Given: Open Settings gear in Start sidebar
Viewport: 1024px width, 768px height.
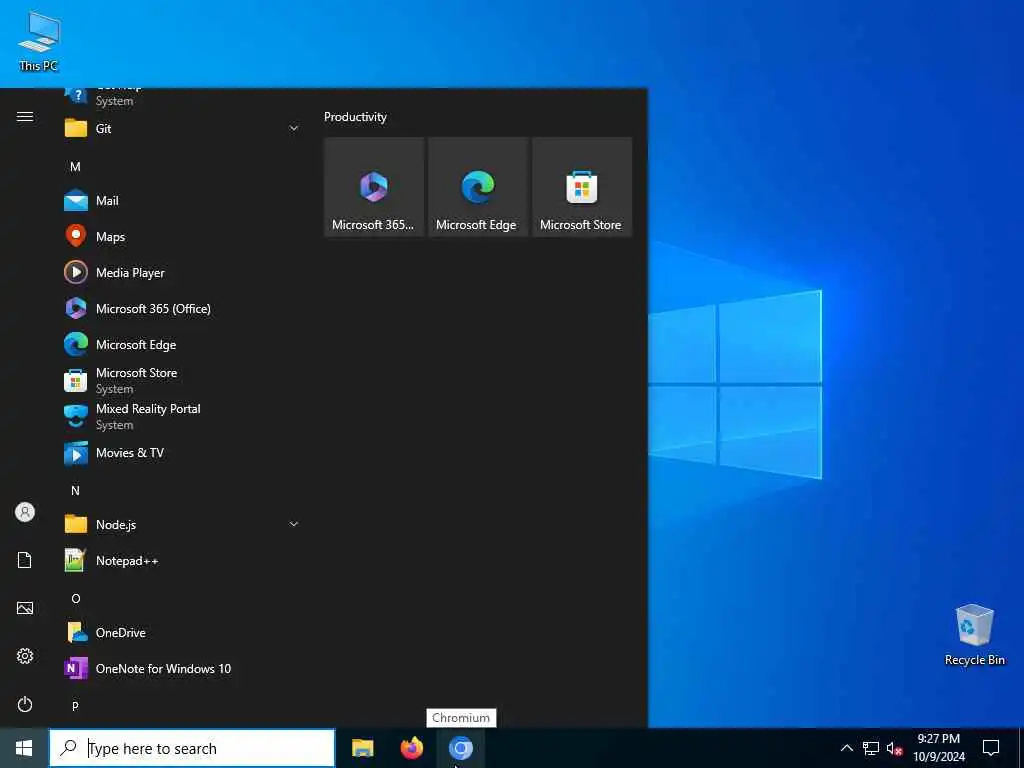Looking at the screenshot, I should pos(25,656).
